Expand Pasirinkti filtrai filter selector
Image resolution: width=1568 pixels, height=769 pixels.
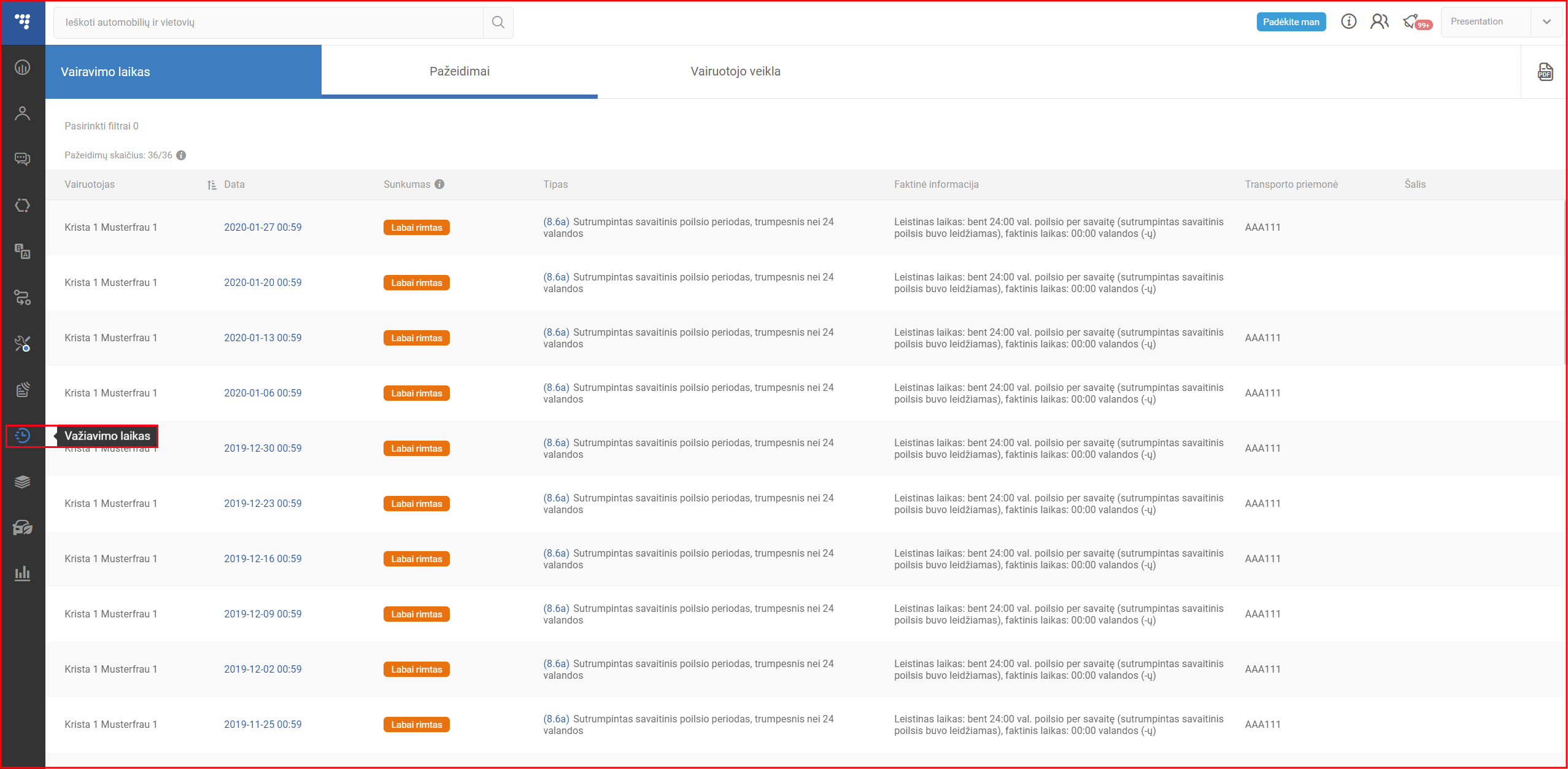[x=101, y=126]
